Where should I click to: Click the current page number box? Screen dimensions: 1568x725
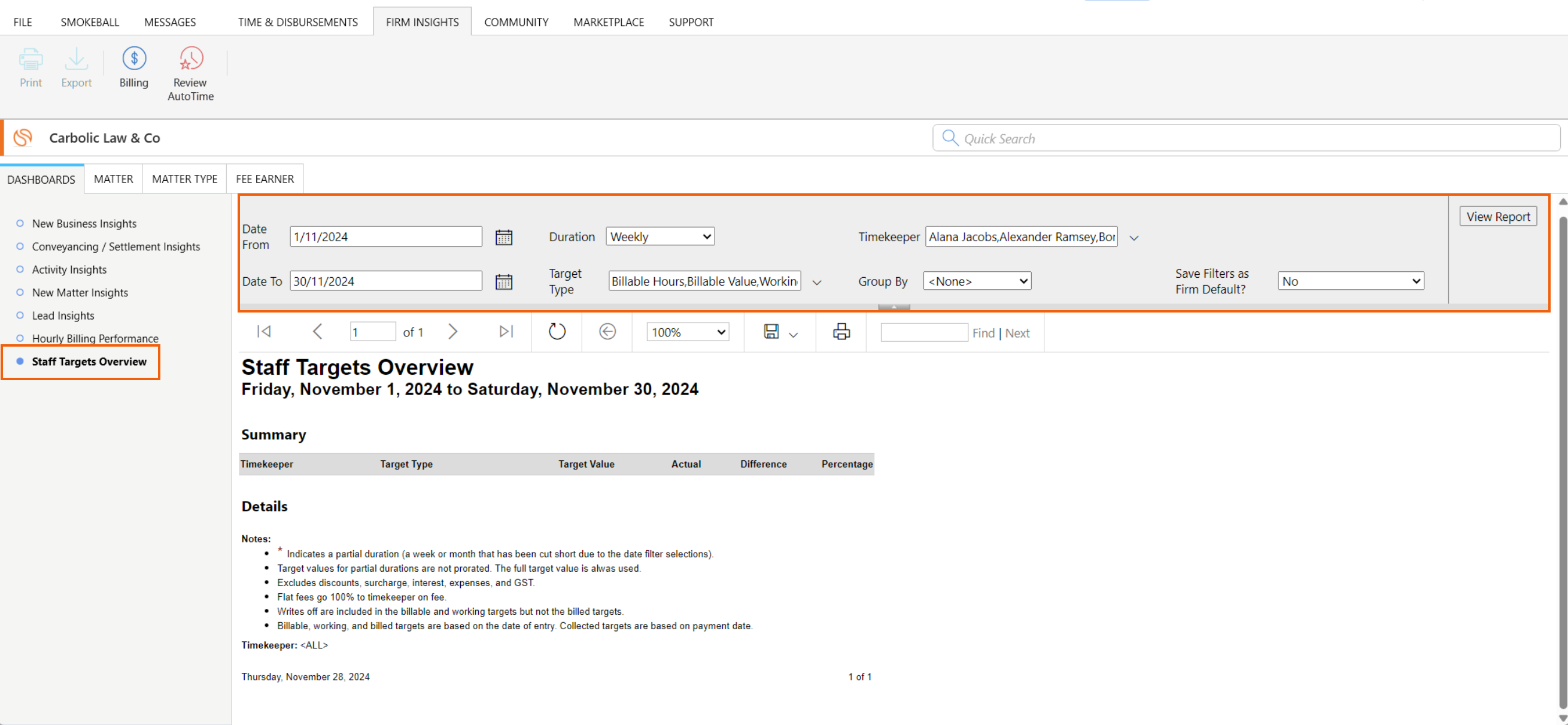(x=372, y=332)
